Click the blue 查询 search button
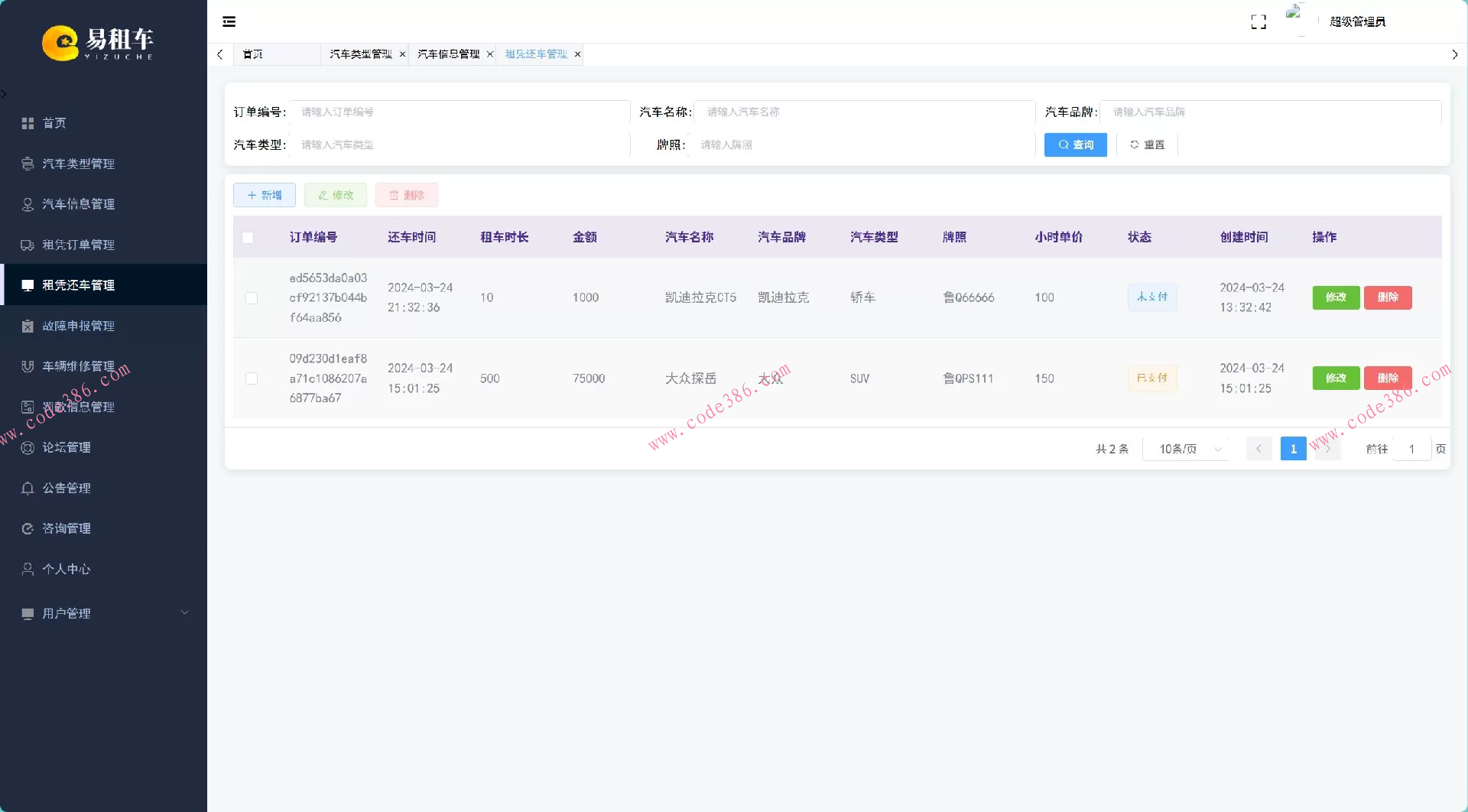Screen dimensions: 1468x812 coord(1075,145)
